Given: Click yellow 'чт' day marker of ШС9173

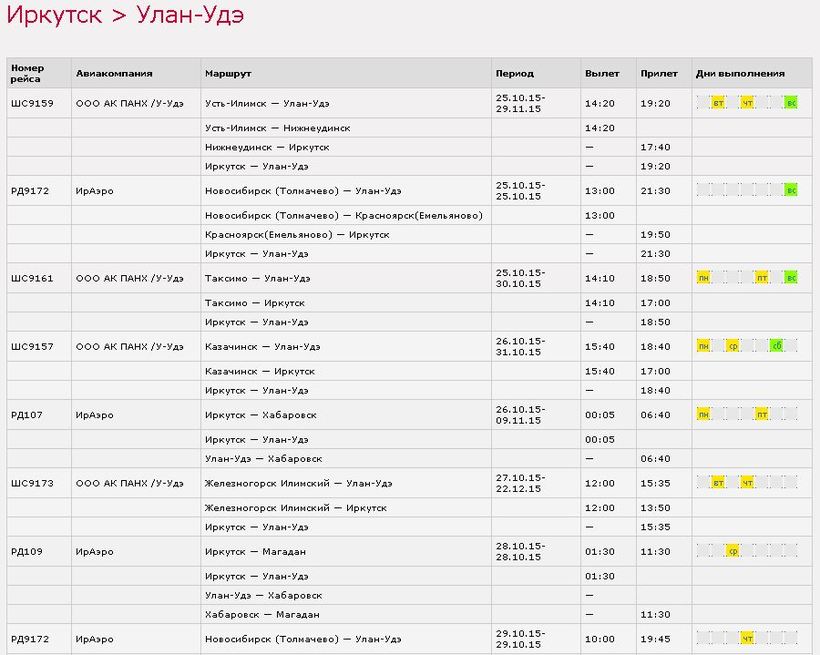Looking at the screenshot, I should pyautogui.click(x=748, y=483).
